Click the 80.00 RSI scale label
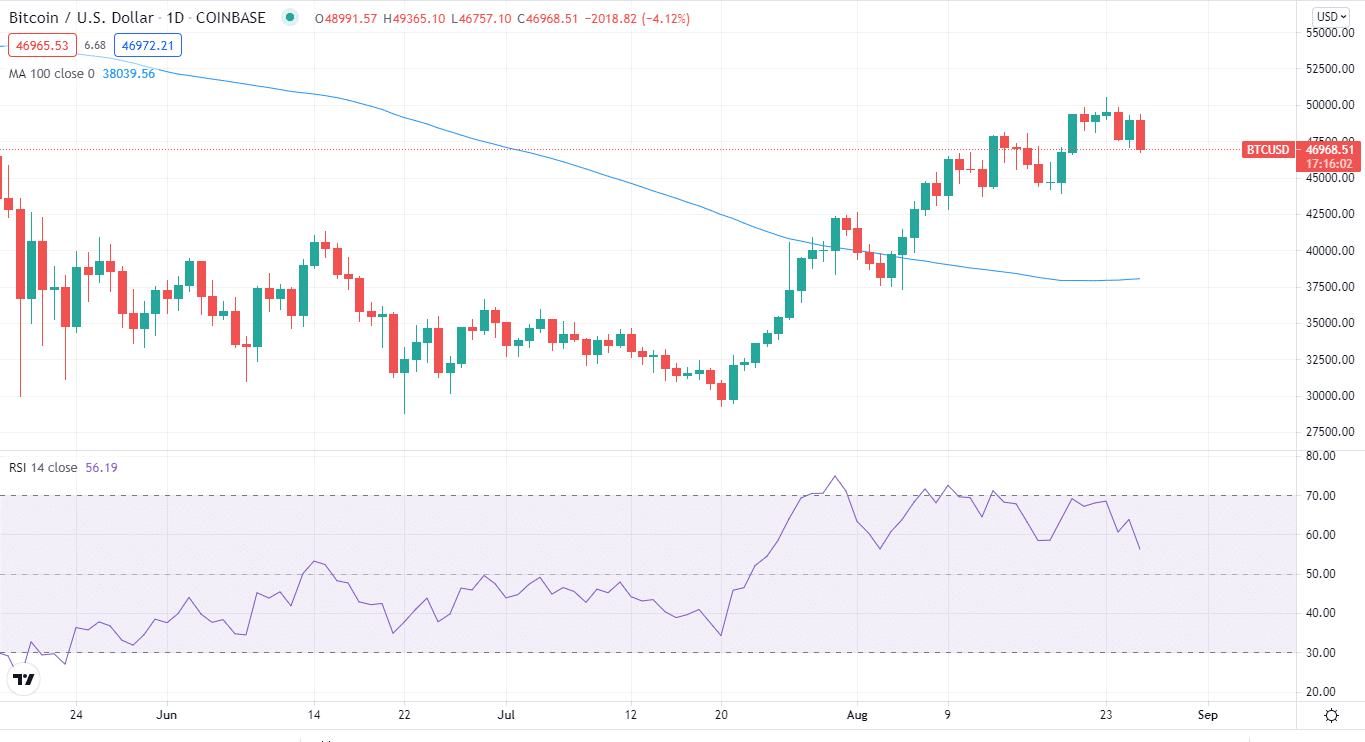The height and width of the screenshot is (742, 1365). [x=1322, y=456]
